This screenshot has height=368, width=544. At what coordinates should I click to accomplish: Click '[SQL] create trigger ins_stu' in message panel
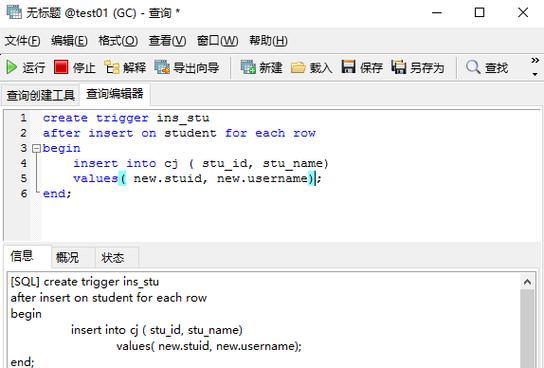pos(85,282)
